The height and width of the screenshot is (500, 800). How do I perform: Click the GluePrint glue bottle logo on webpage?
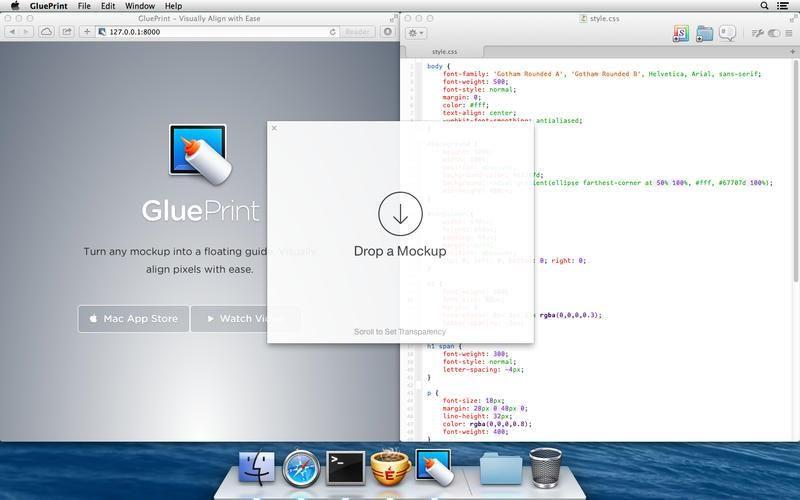tap(200, 154)
